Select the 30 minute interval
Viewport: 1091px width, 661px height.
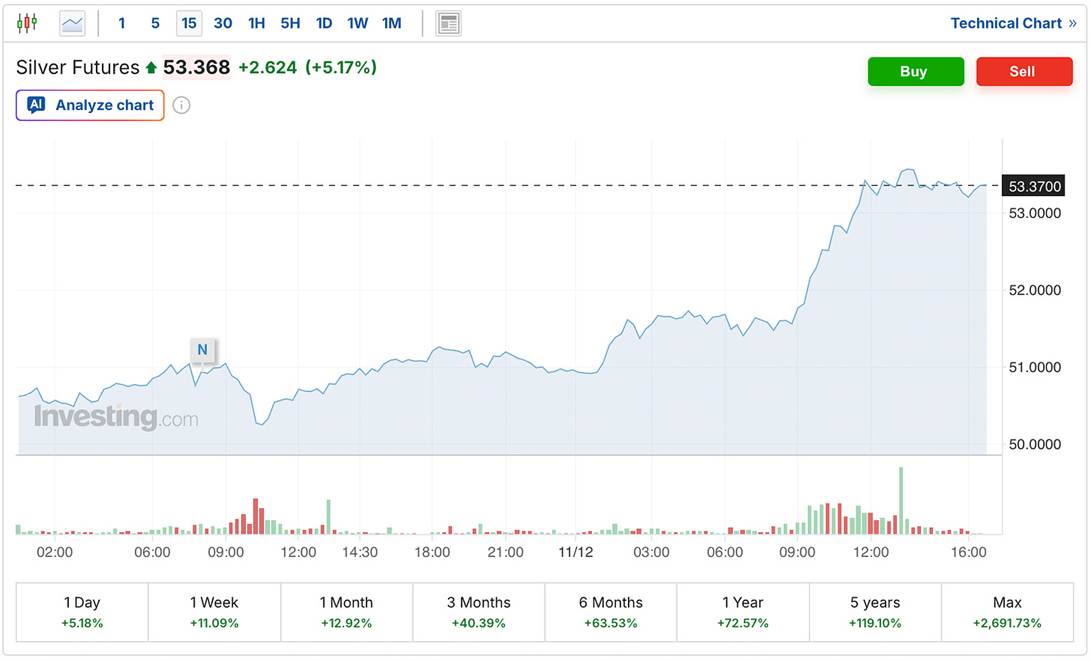click(223, 23)
